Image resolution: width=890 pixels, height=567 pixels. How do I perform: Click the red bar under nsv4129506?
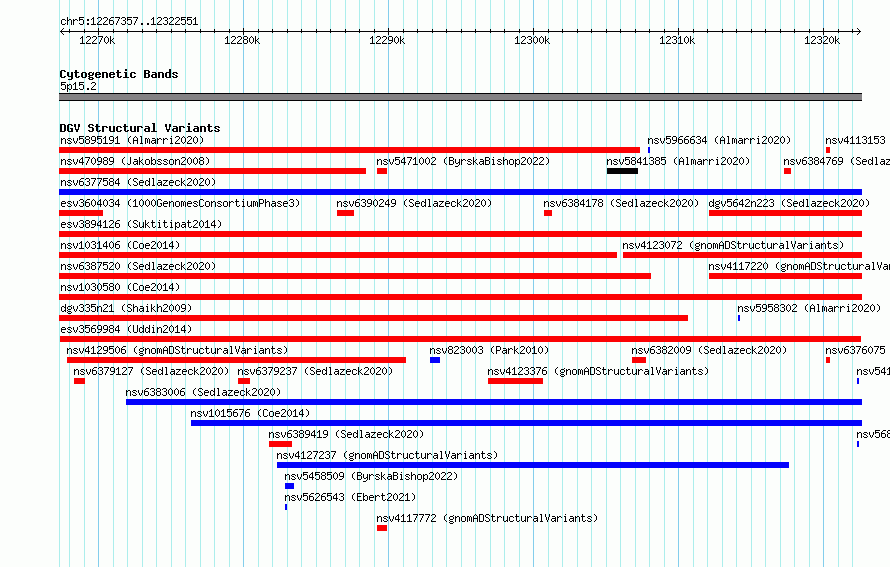pyautogui.click(x=237, y=360)
